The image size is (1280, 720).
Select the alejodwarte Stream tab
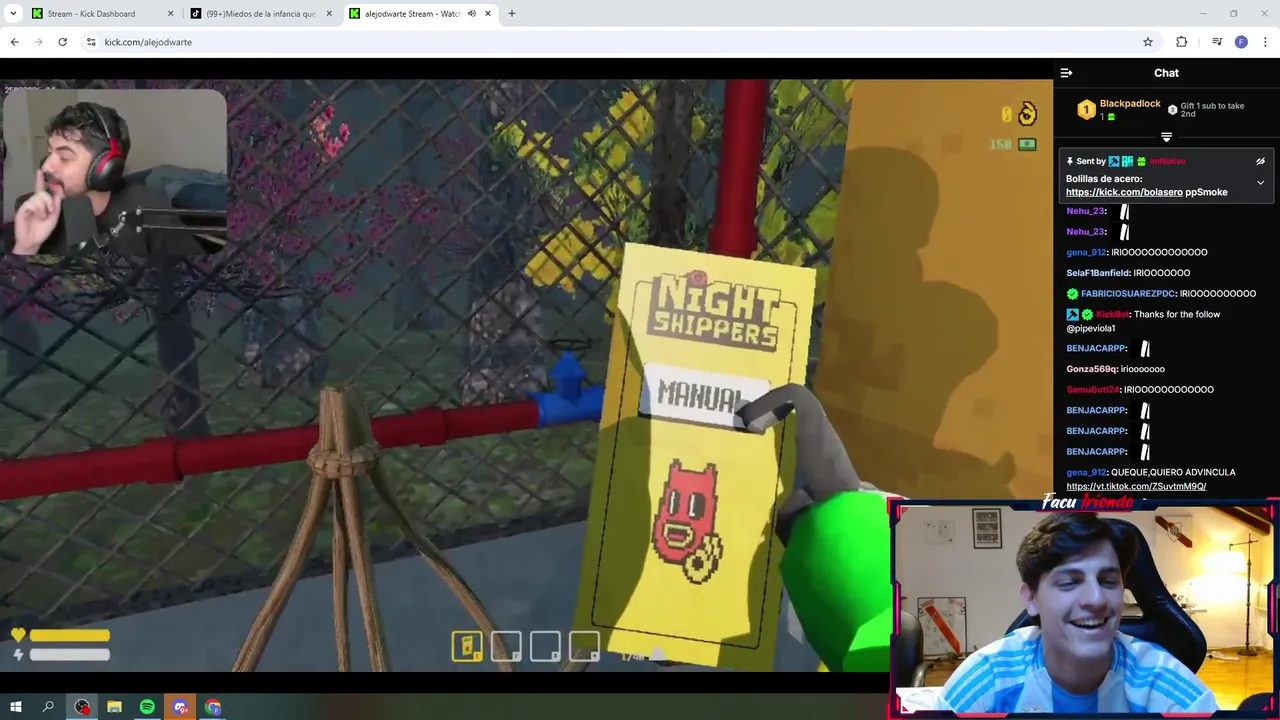pos(412,14)
